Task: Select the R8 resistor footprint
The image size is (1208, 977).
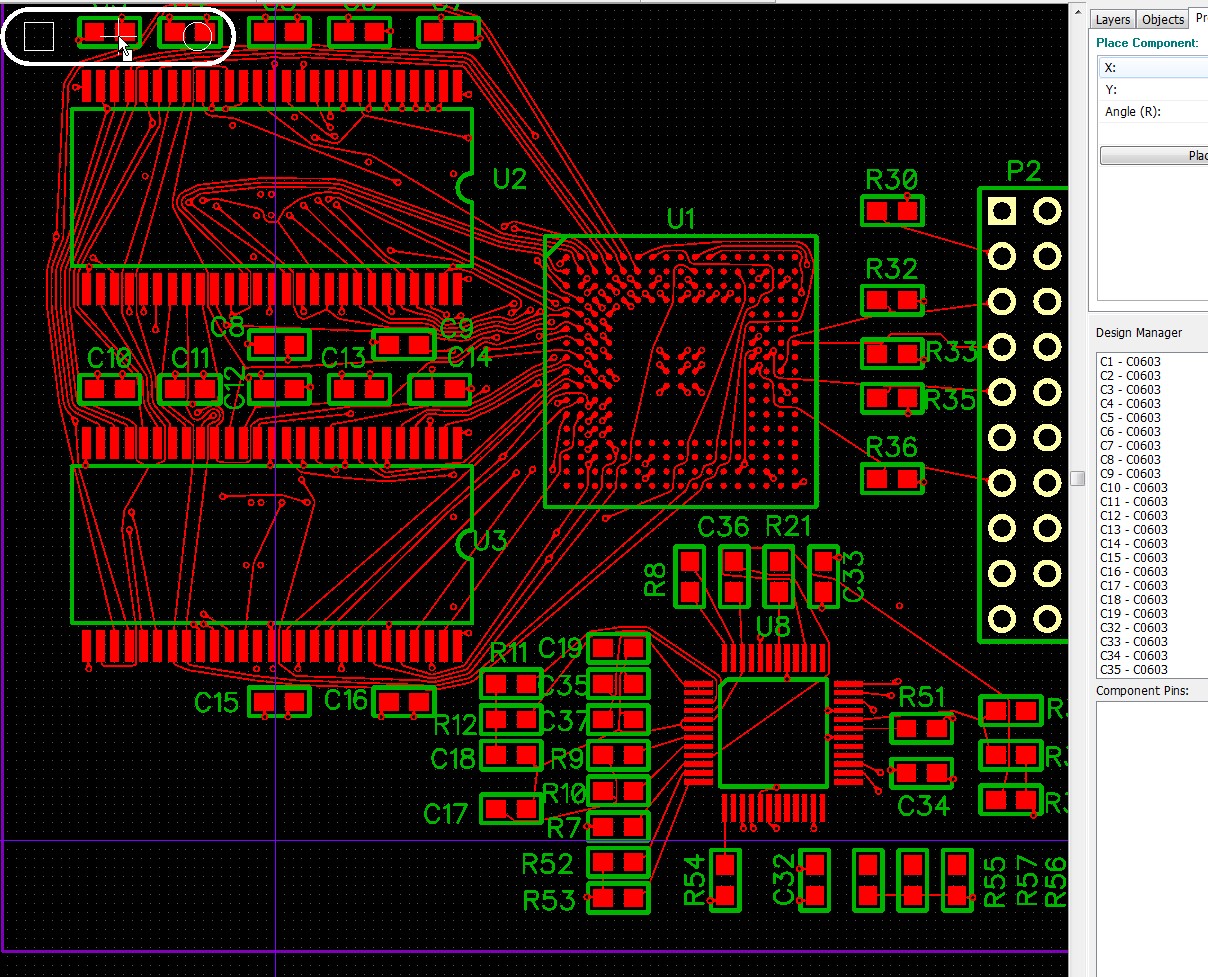Action: click(689, 576)
